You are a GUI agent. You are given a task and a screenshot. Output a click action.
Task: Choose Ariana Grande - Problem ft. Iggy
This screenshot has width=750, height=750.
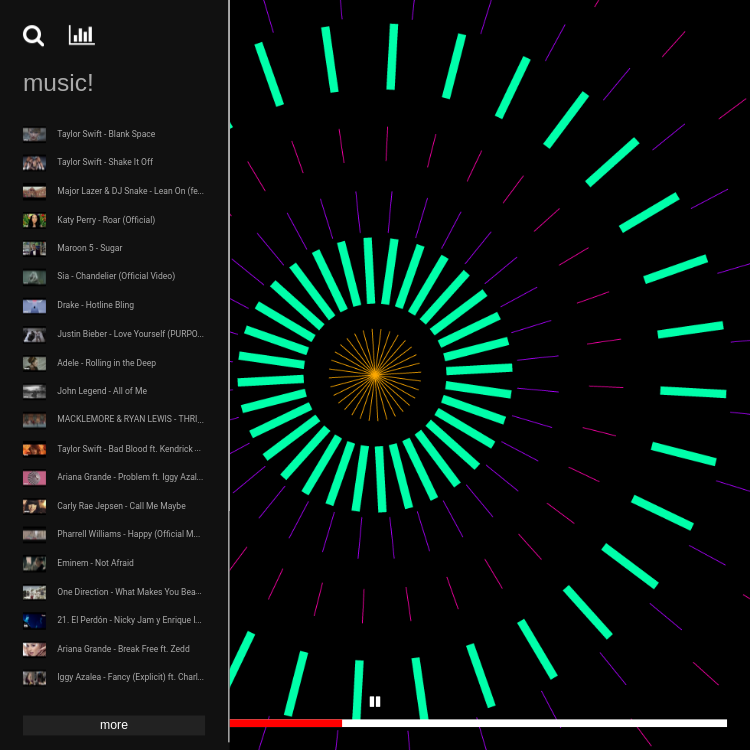point(130,477)
